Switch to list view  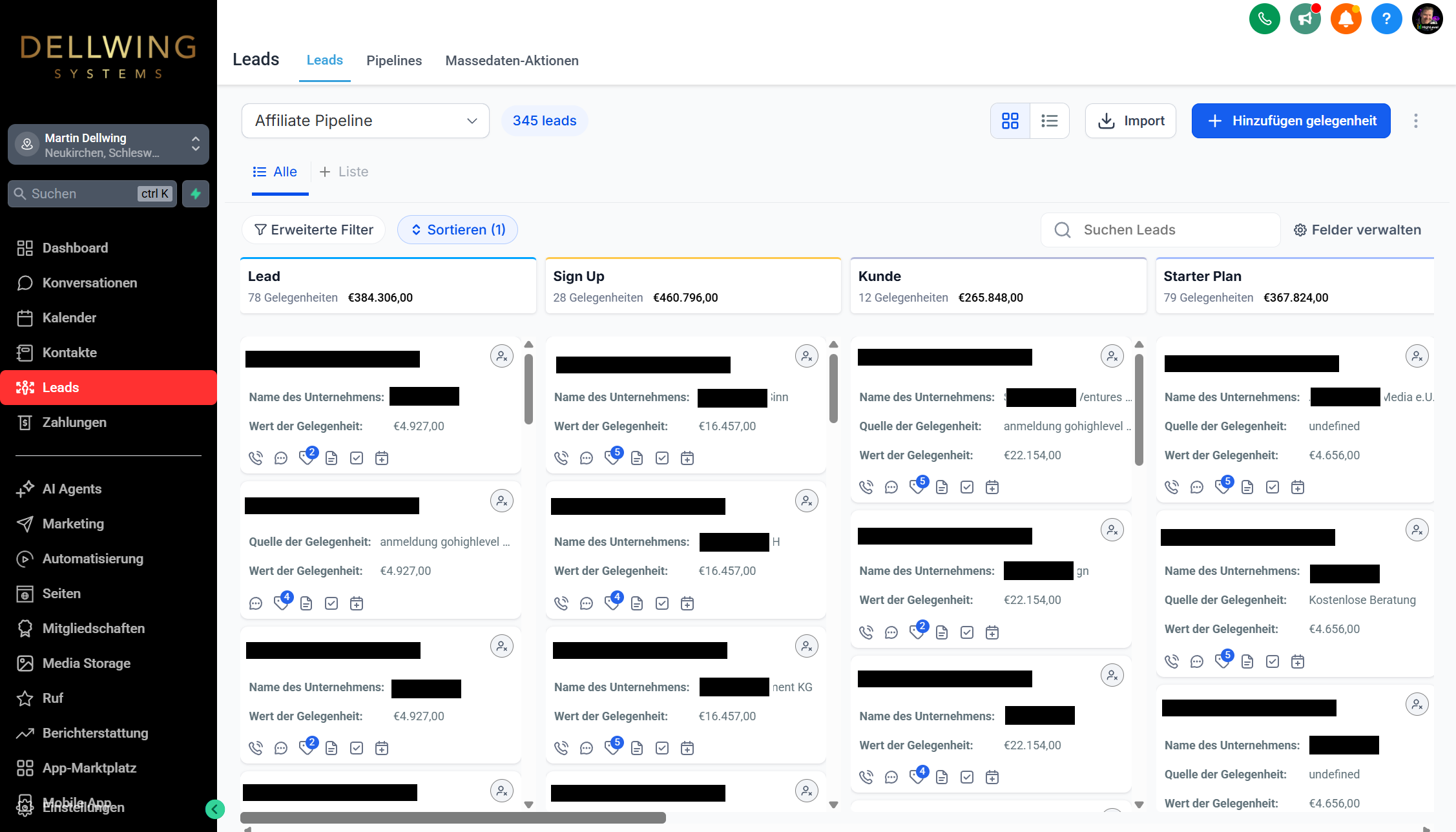1050,121
